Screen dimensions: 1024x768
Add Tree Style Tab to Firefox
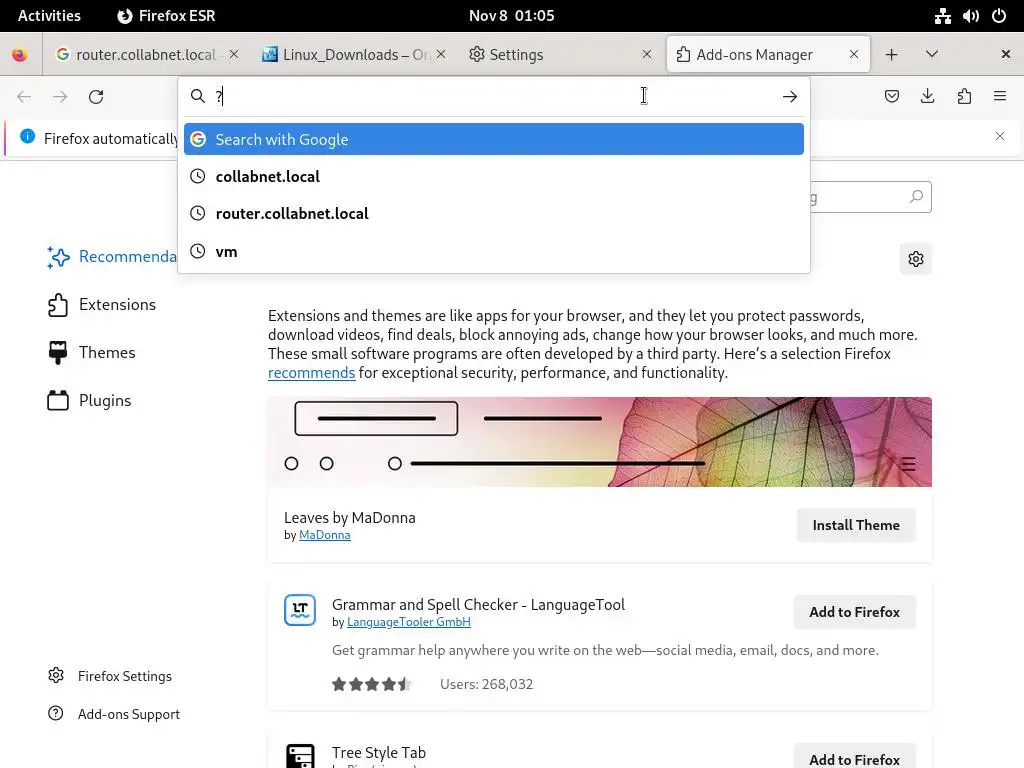pyautogui.click(x=854, y=758)
